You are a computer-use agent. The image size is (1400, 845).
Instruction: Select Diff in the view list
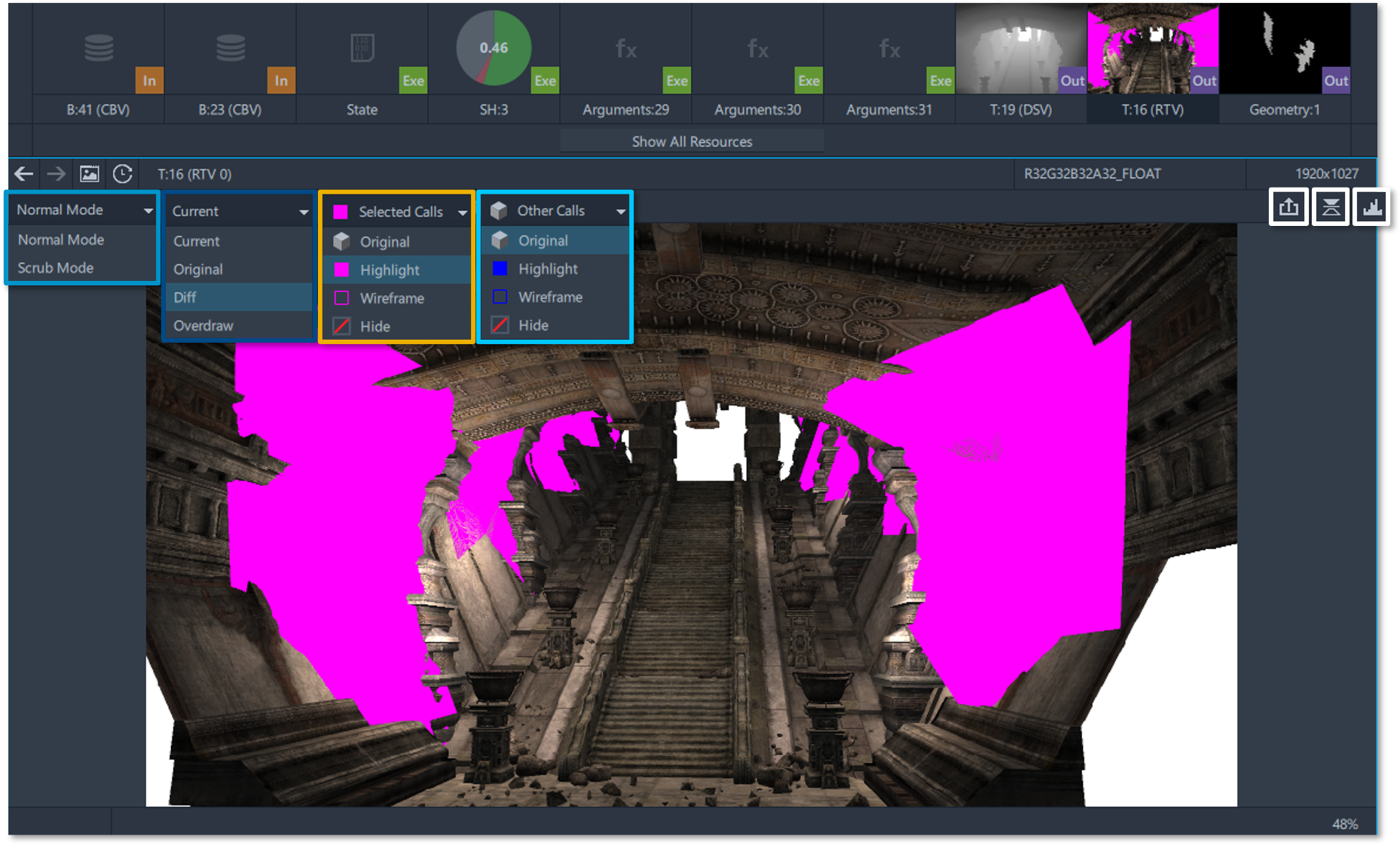pos(239,297)
